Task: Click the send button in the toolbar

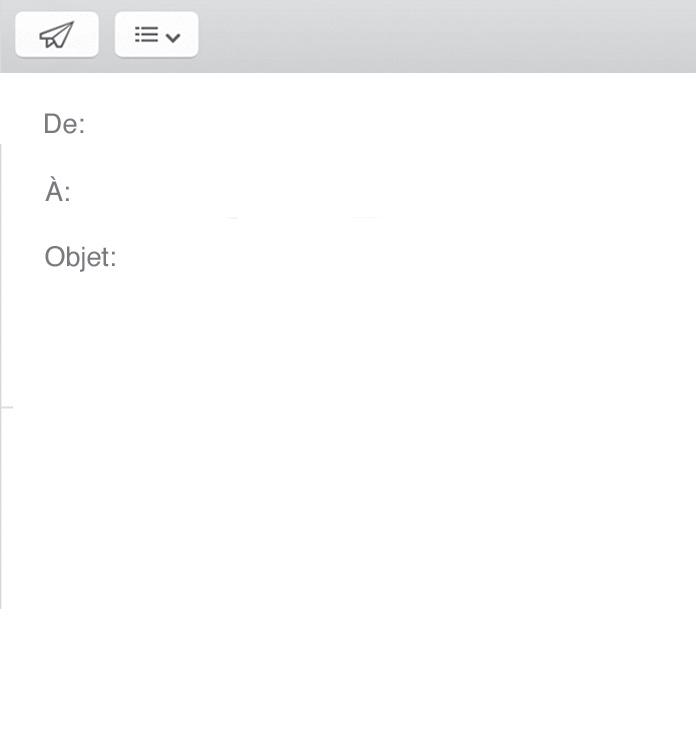Action: 57,35
